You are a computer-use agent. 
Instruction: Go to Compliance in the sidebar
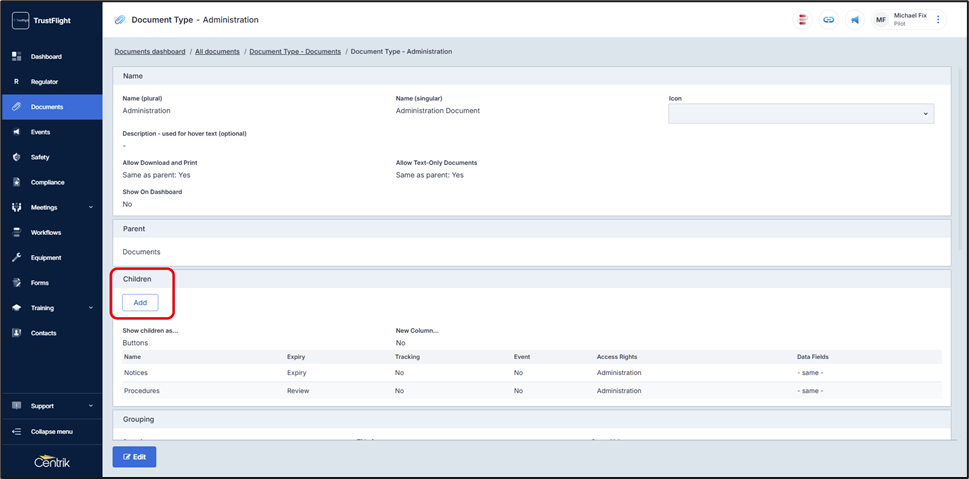click(47, 183)
